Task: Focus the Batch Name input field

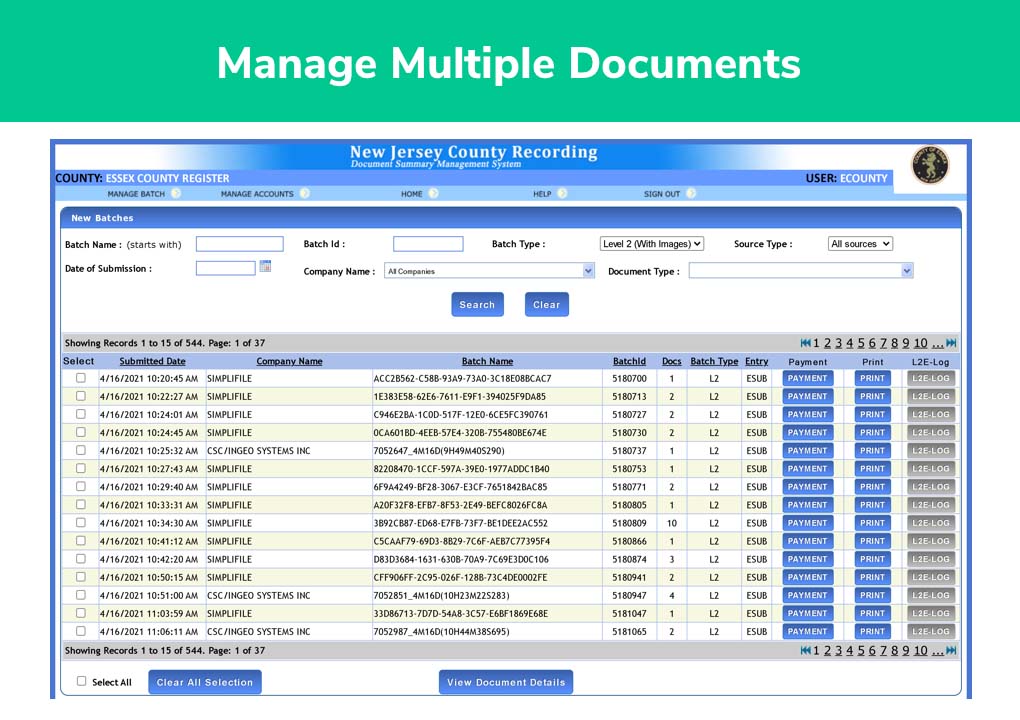Action: (239, 244)
